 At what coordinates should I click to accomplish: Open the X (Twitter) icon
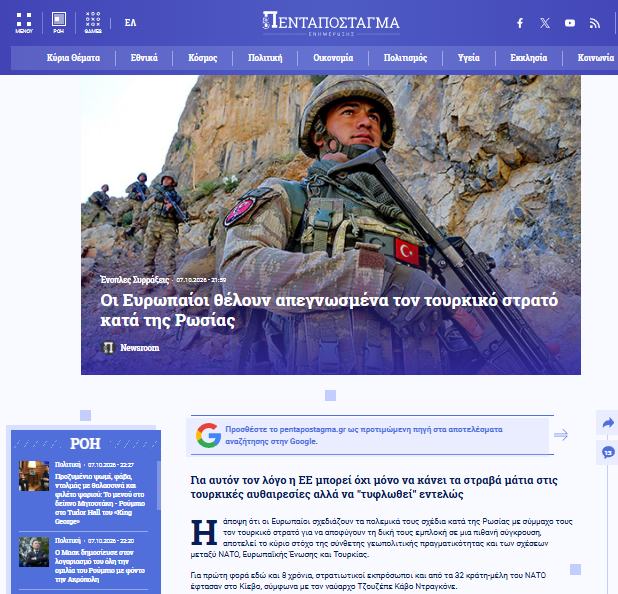click(x=545, y=23)
